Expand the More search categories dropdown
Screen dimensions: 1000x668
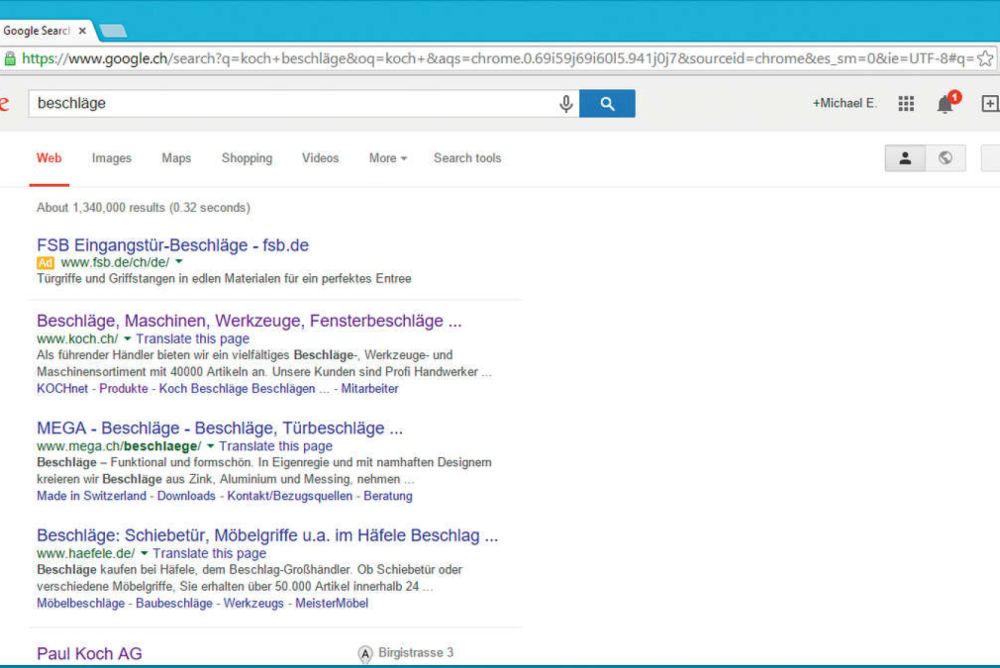[x=388, y=158]
